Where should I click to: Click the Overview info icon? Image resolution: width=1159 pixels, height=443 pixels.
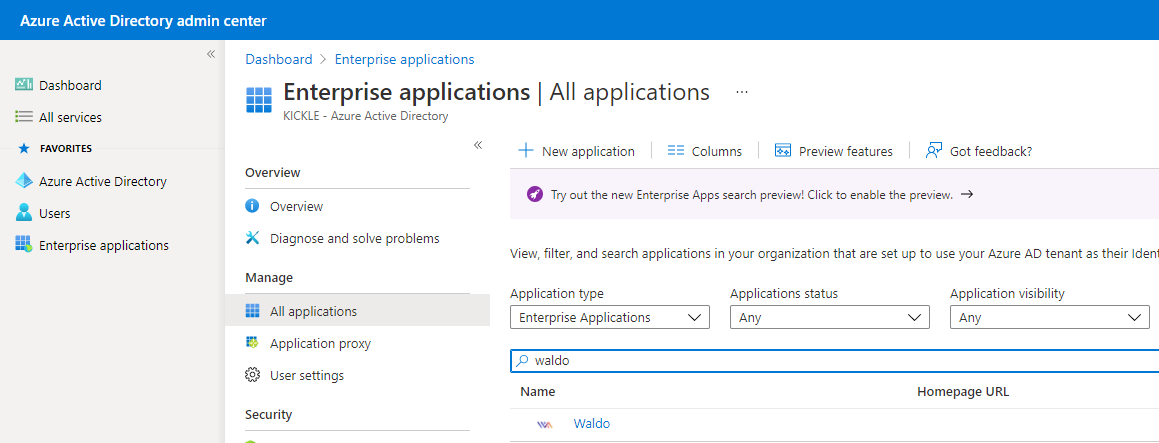tap(252, 206)
